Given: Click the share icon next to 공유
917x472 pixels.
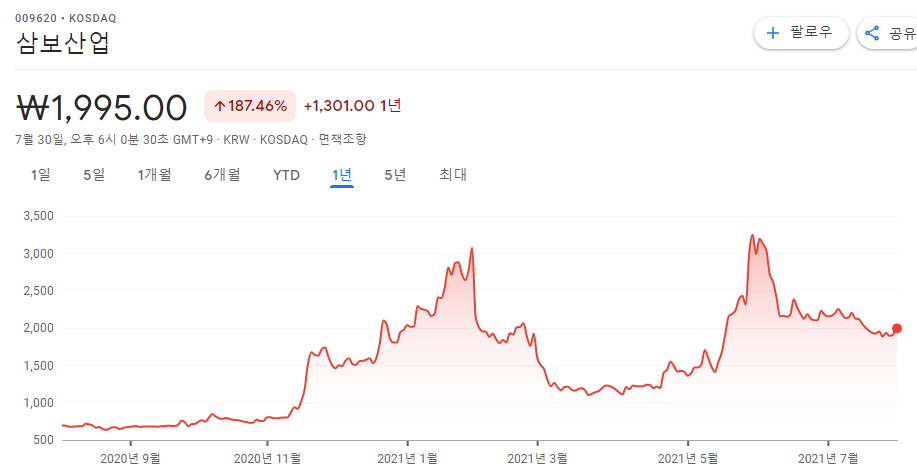Looking at the screenshot, I should point(872,33).
